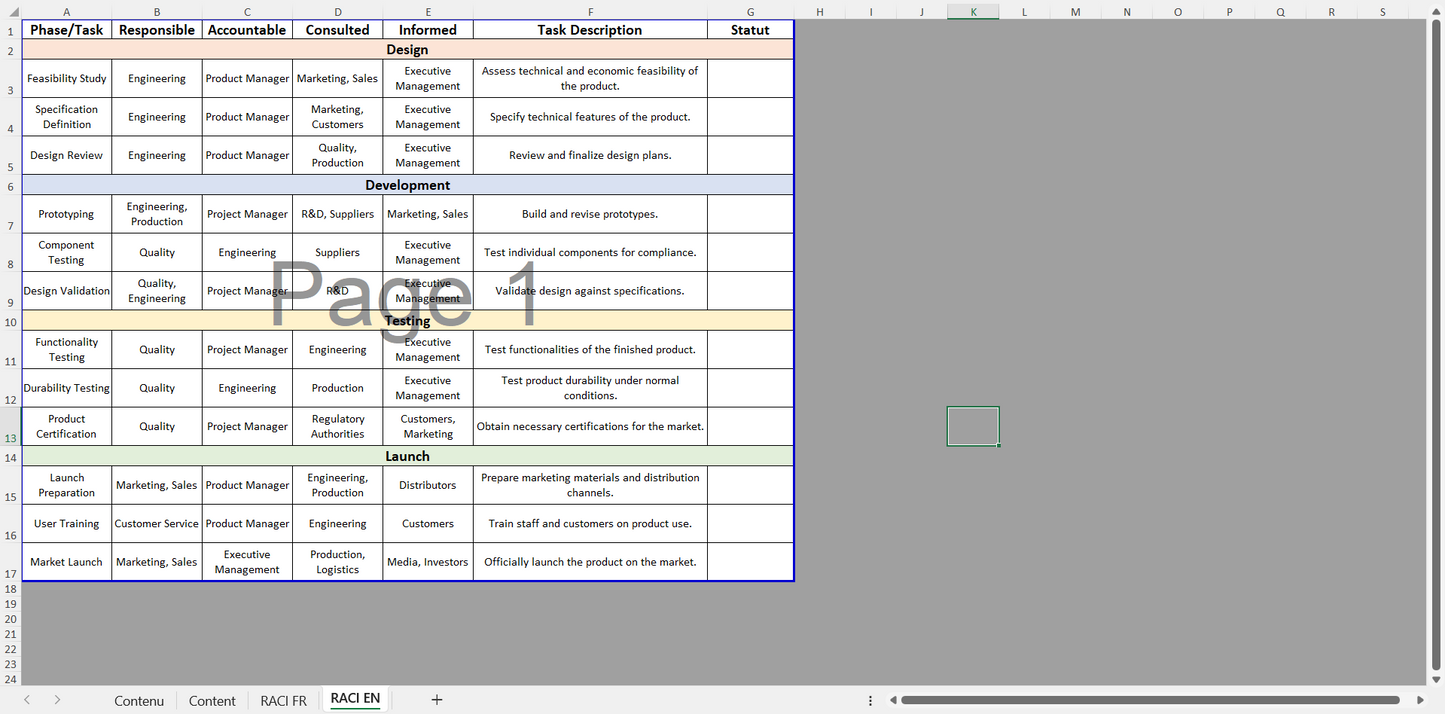Open the sheet list kebab menu
Screen dimensions: 1445x714
[870, 699]
